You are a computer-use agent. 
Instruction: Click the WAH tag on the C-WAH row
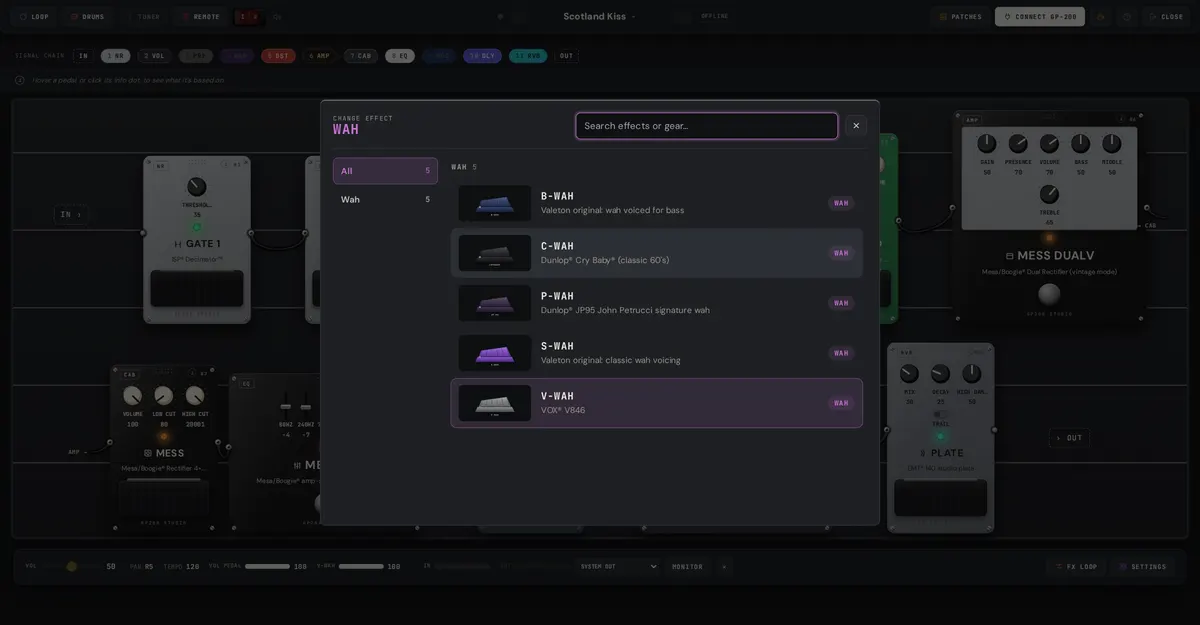[x=841, y=253]
